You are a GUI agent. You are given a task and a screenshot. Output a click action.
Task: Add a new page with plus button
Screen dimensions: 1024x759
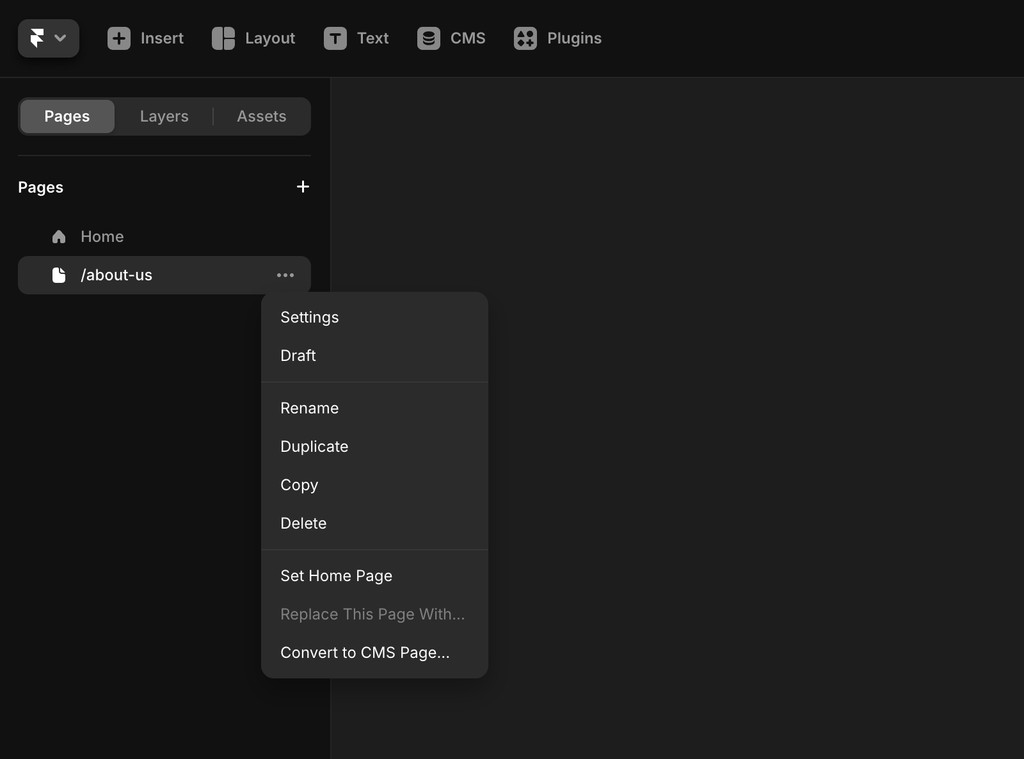[303, 186]
